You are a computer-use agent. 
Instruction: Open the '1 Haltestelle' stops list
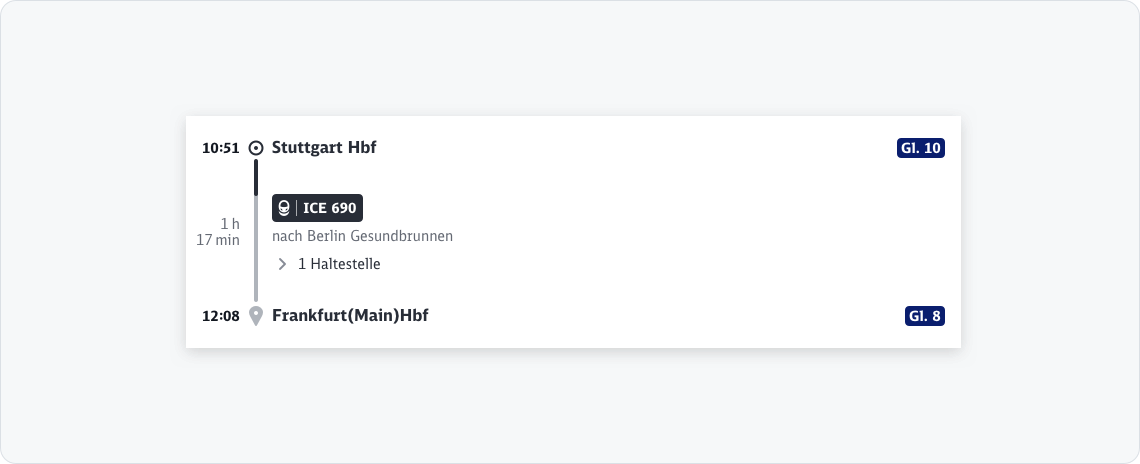[x=339, y=264]
